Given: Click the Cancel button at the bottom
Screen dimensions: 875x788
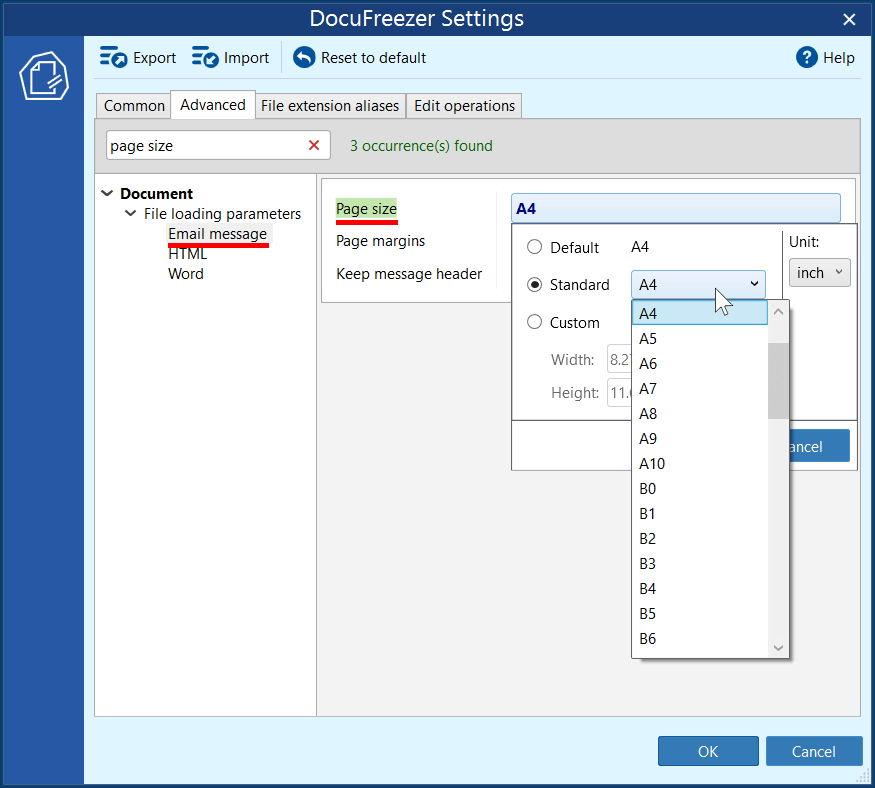Looking at the screenshot, I should click(813, 751).
